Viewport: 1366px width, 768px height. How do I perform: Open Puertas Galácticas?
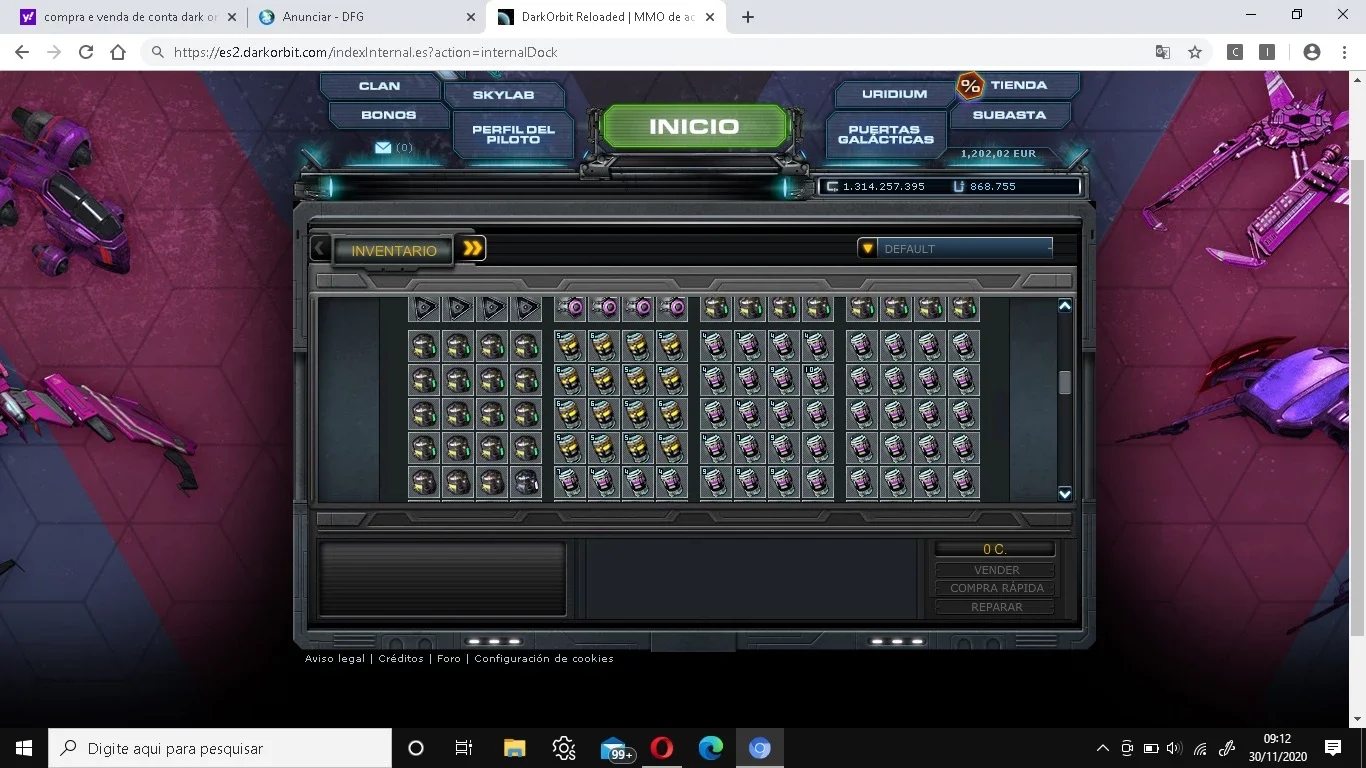click(885, 134)
